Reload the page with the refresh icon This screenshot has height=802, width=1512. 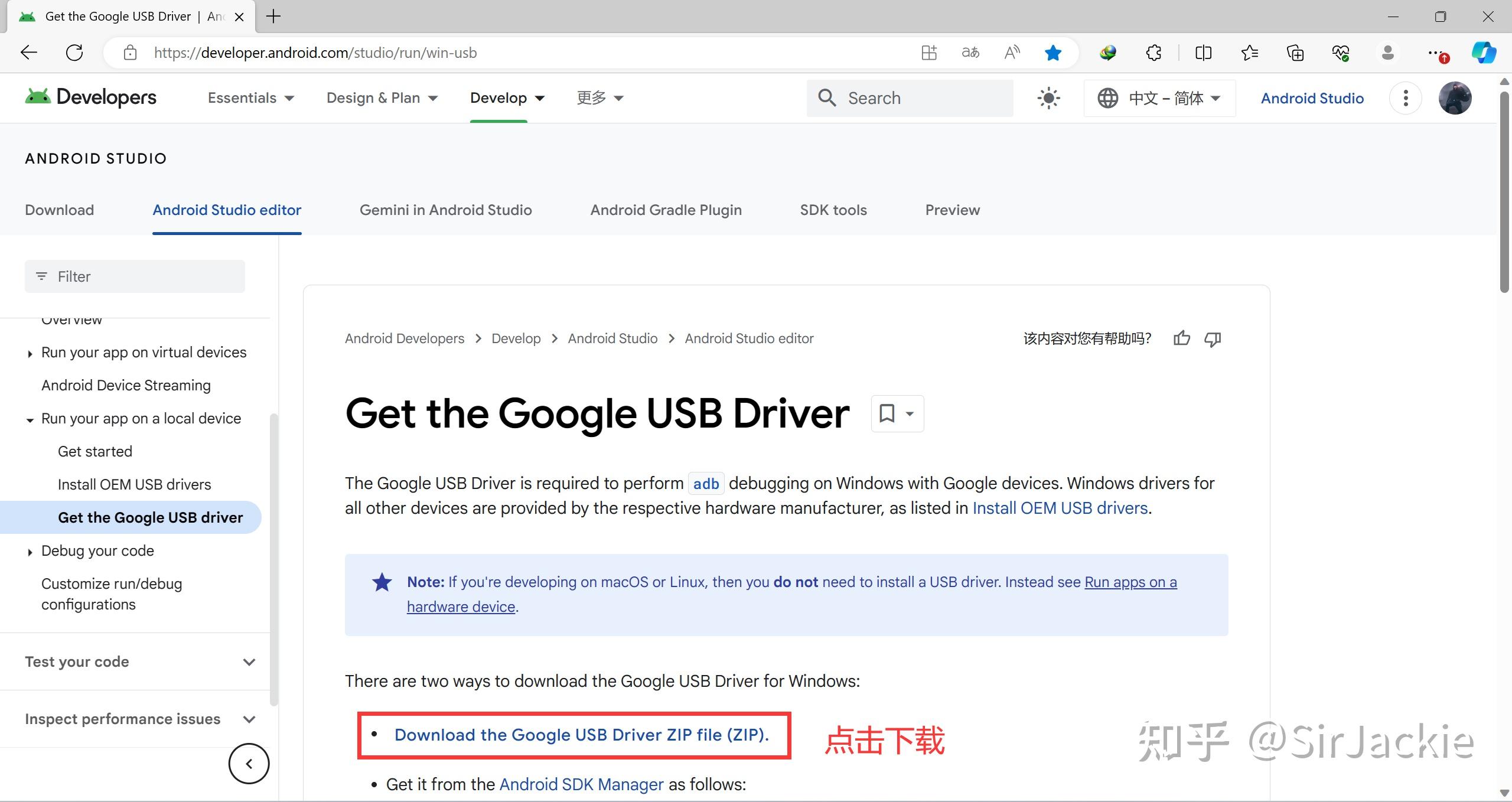point(74,53)
